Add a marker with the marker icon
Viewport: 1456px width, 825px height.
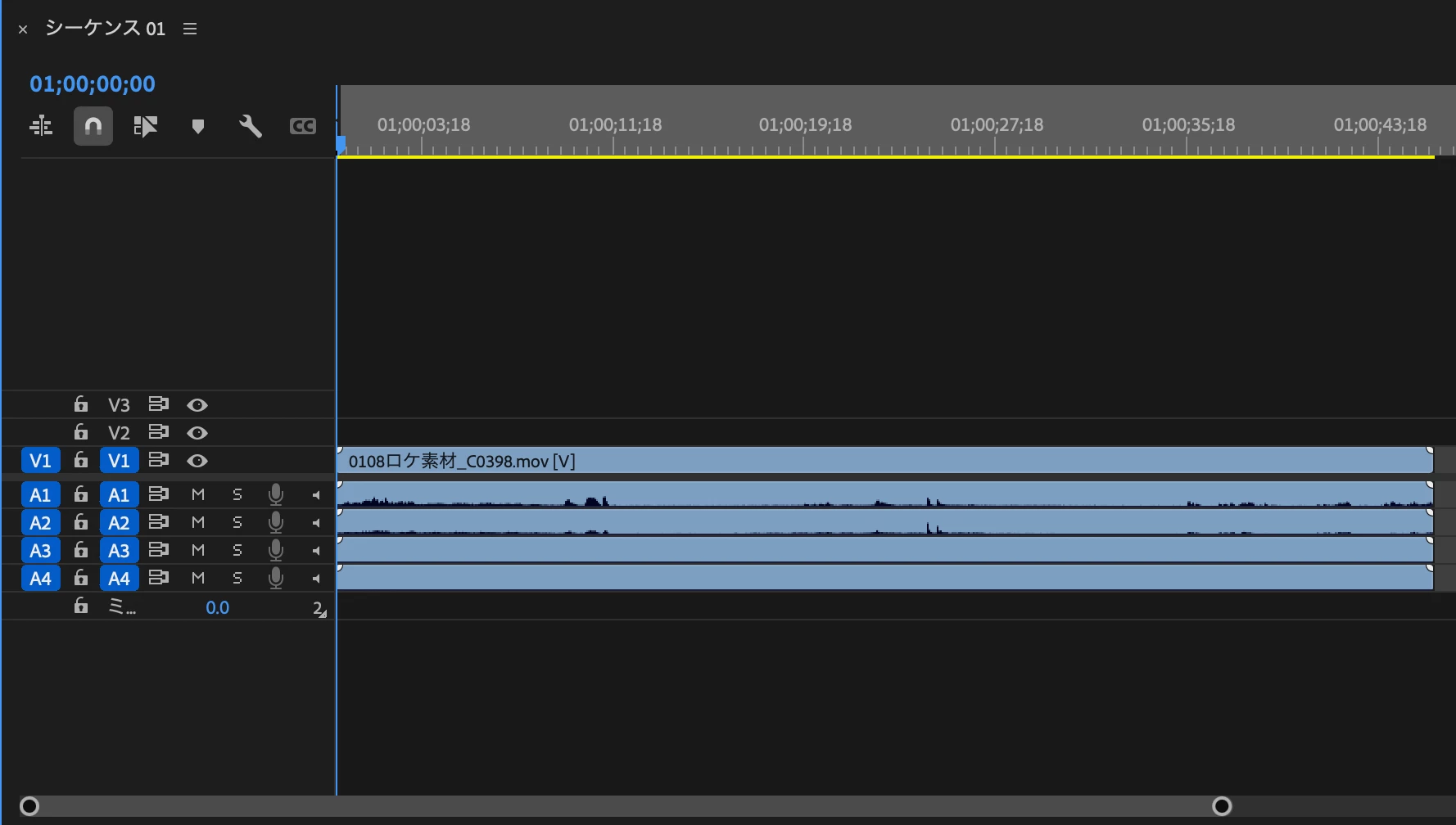point(197,126)
